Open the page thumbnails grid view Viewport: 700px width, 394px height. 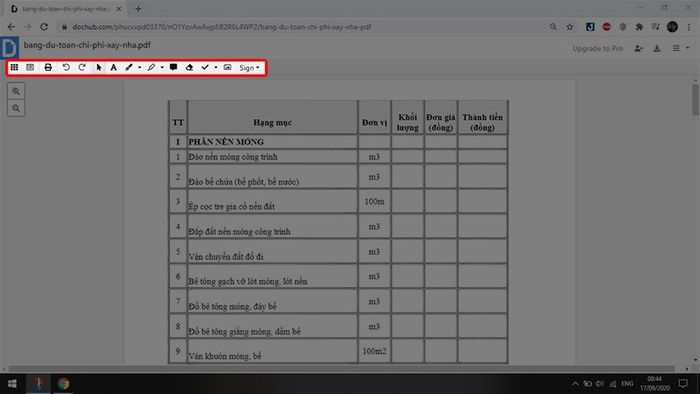[x=14, y=67]
